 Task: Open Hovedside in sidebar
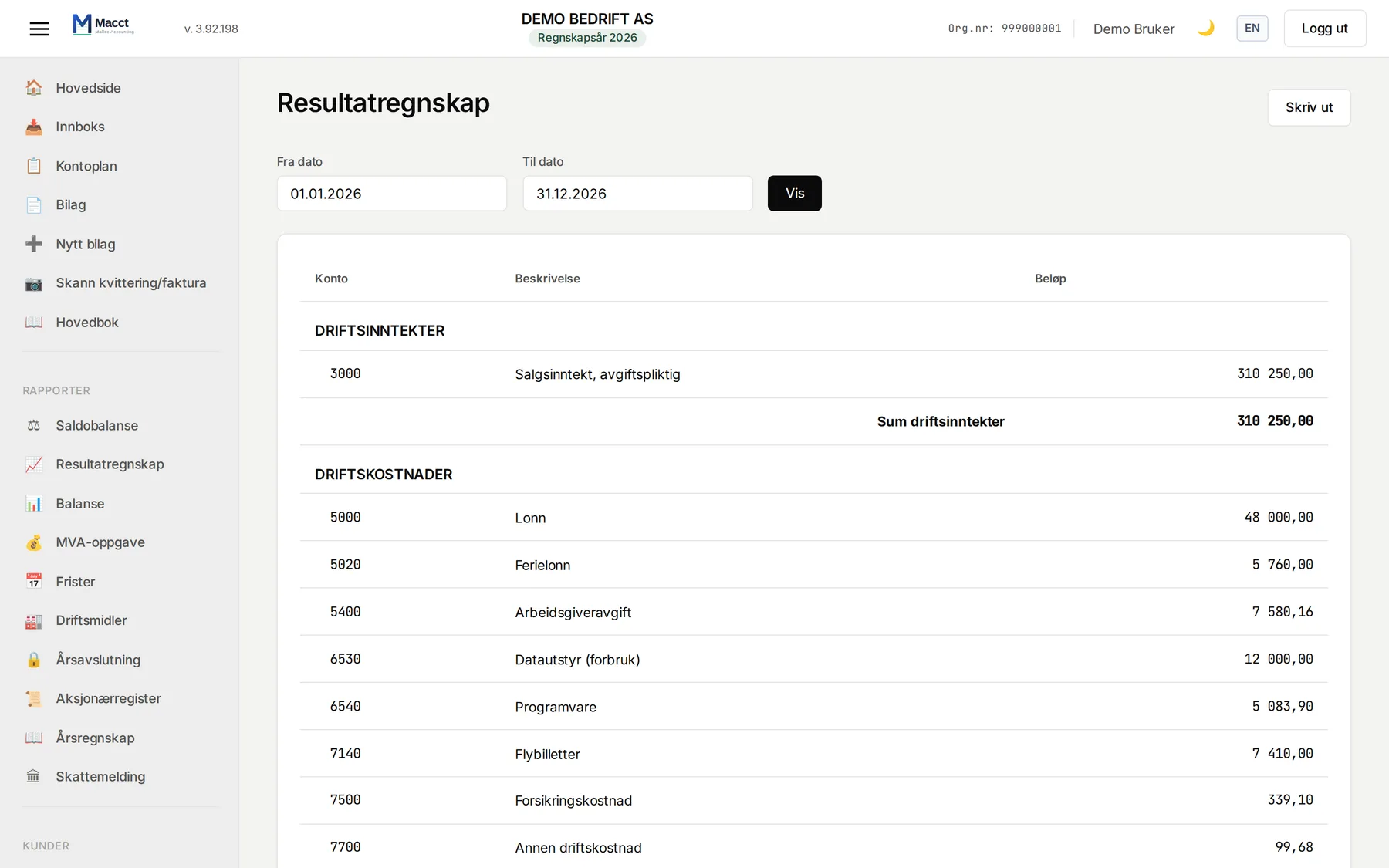pyautogui.click(x=88, y=88)
